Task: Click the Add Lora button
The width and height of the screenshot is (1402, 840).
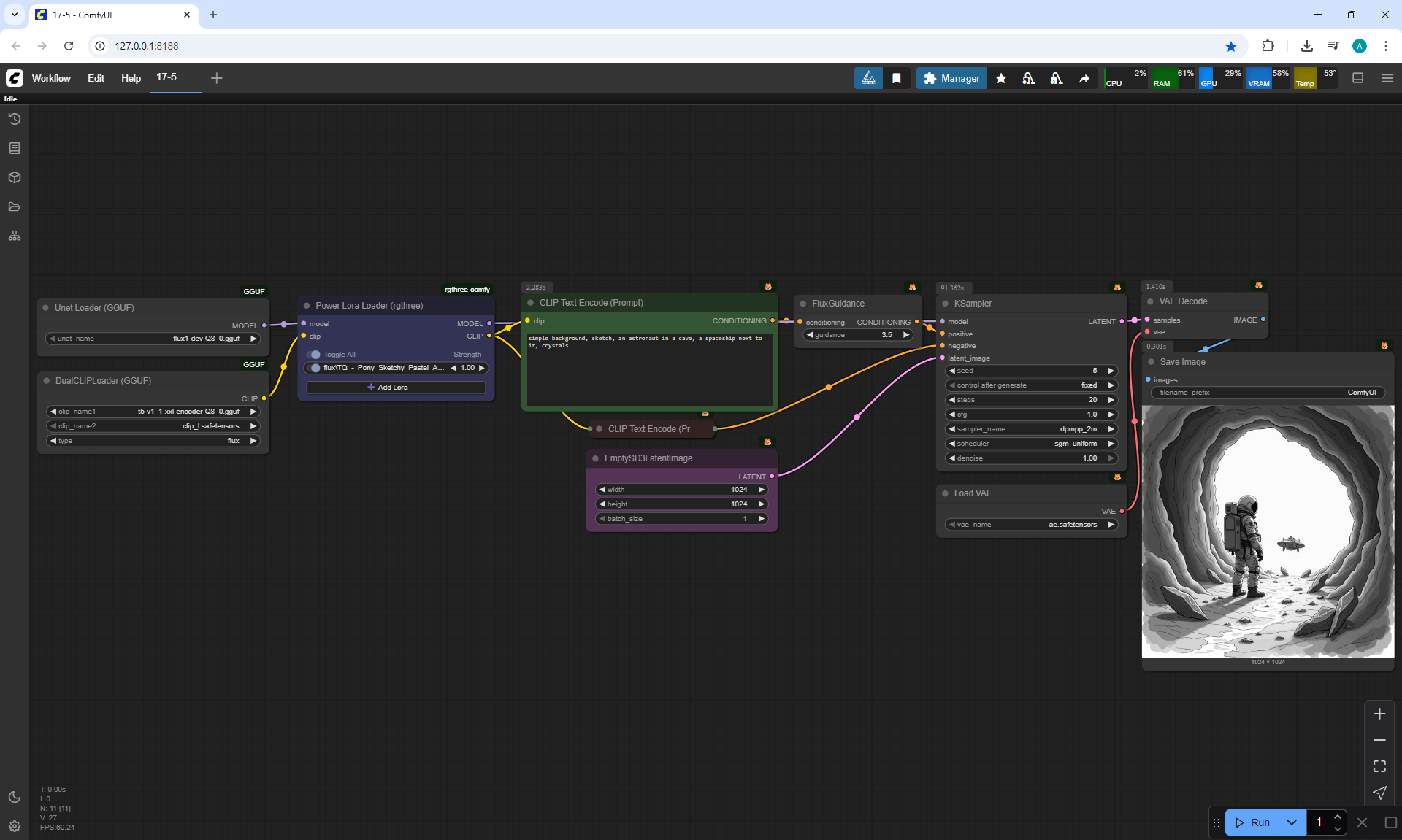Action: 395,388
